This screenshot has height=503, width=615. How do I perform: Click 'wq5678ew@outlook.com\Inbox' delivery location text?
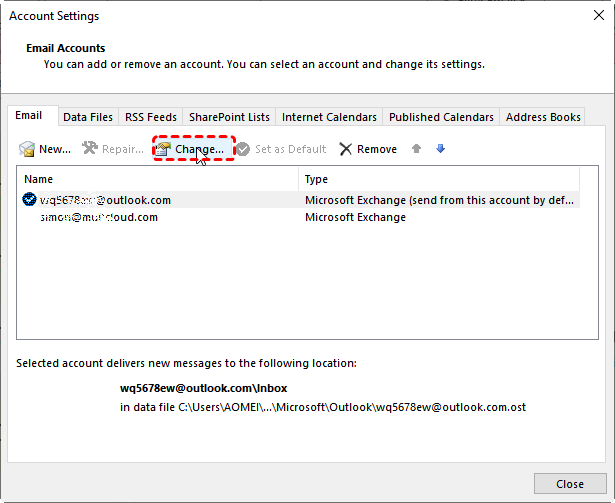point(204,388)
